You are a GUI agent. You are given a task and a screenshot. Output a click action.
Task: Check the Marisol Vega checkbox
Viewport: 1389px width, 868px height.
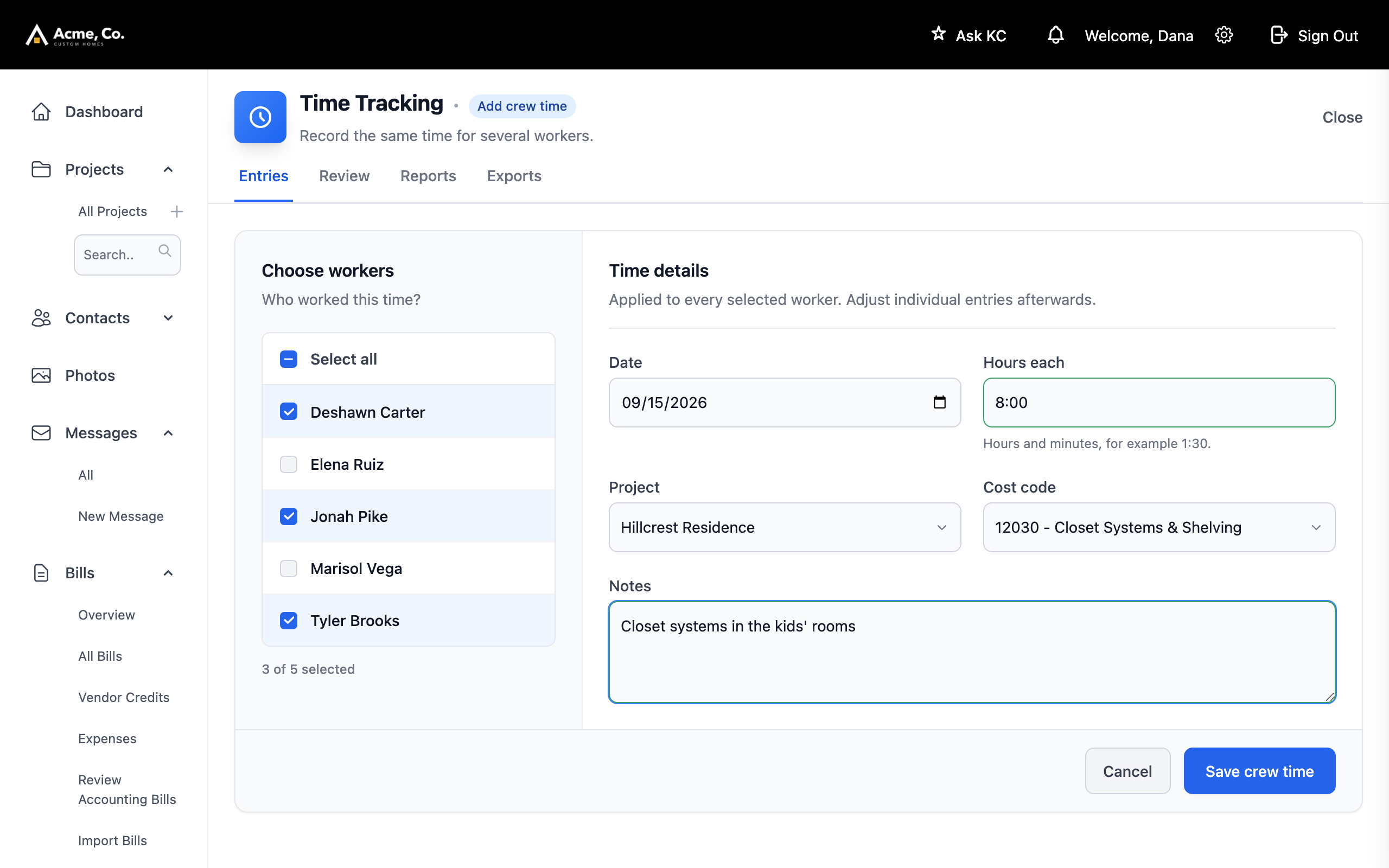288,569
